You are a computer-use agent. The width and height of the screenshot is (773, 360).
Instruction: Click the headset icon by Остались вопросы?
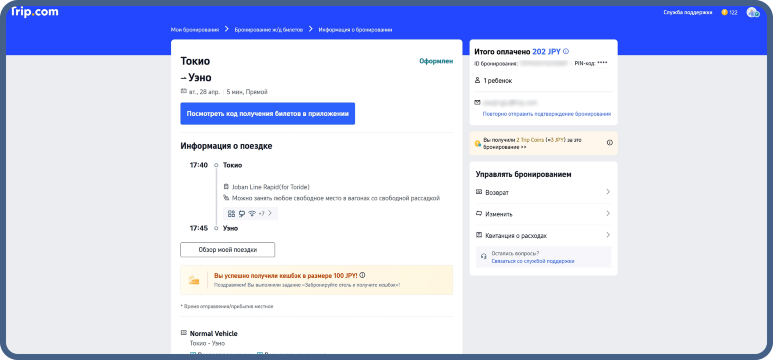point(484,256)
